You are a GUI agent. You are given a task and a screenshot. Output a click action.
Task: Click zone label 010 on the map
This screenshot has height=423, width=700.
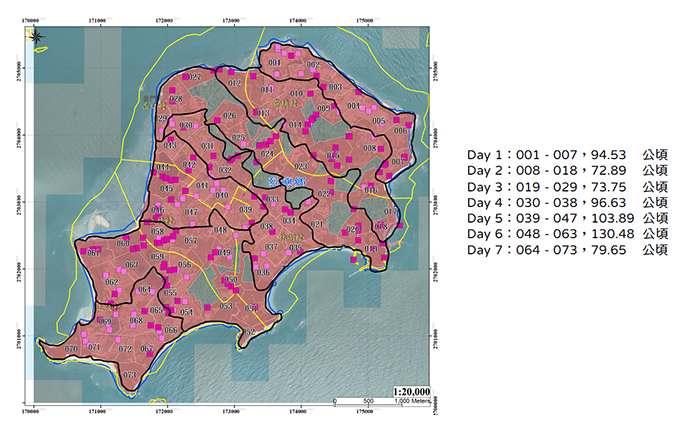point(296,93)
